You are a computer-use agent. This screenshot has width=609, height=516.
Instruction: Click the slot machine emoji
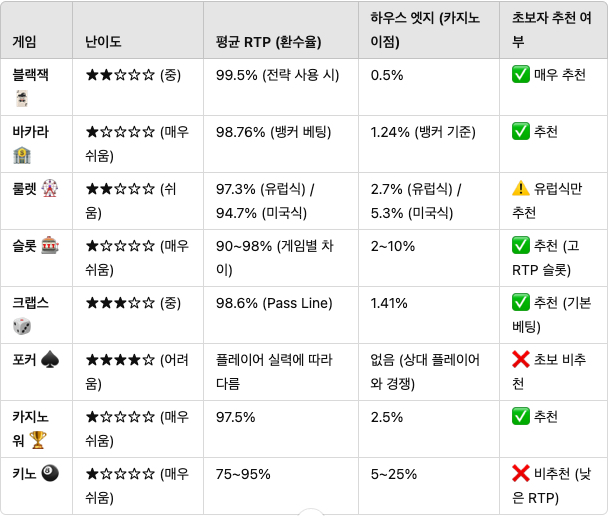click(x=50, y=245)
